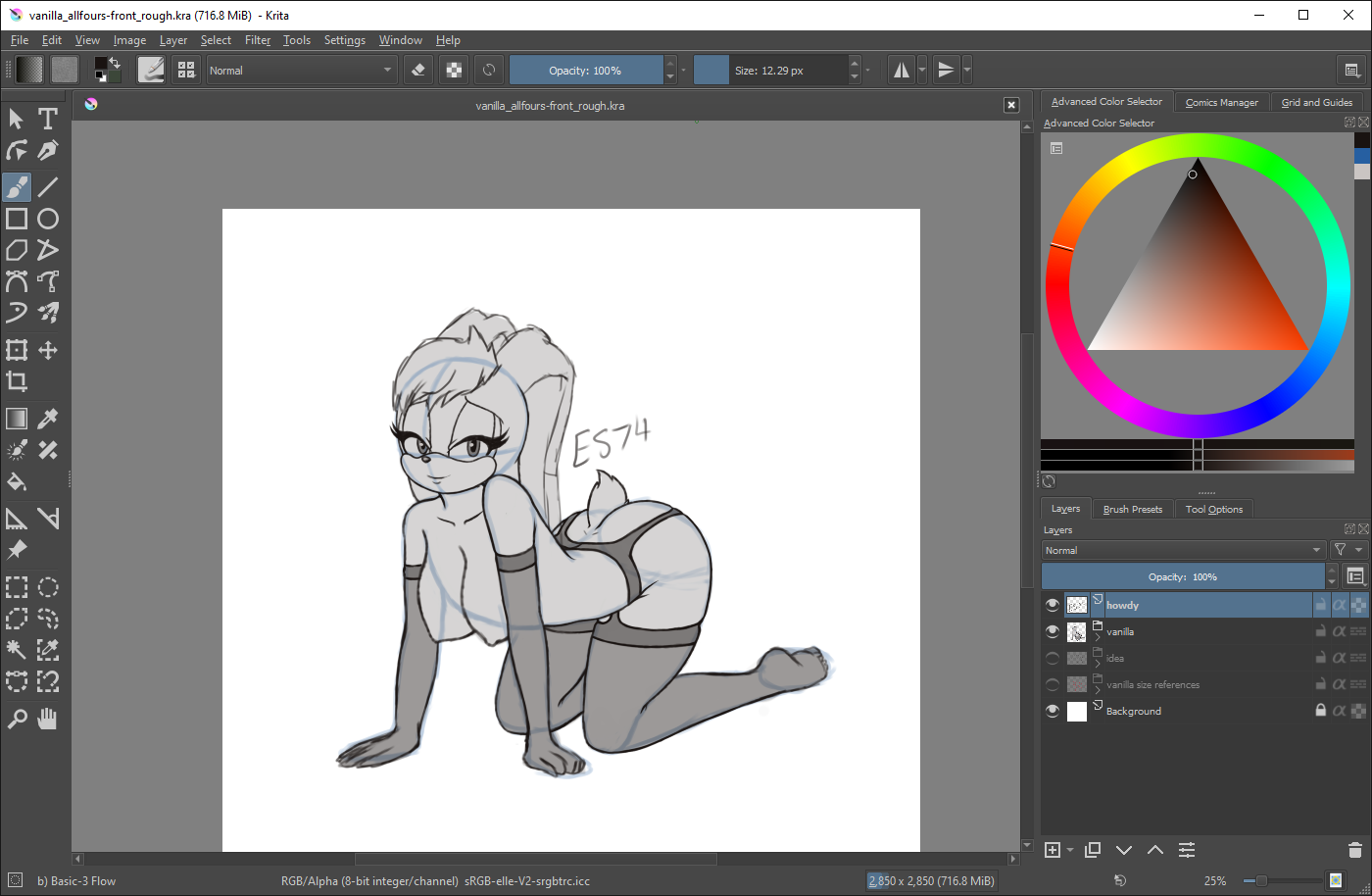Select the Polygon tool
1372x896 pixels.
(17, 250)
